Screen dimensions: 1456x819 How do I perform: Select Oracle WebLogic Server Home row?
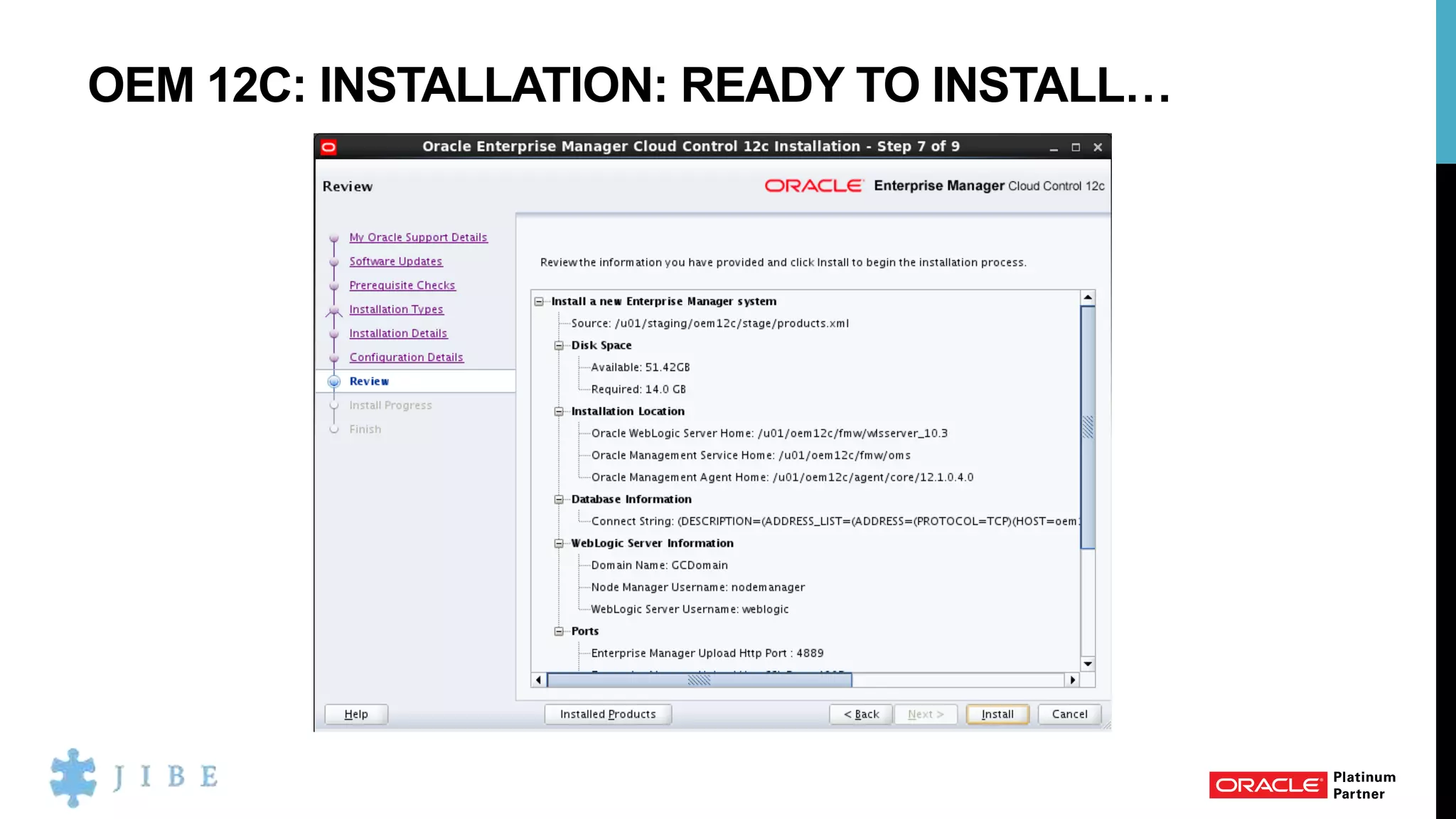click(769, 434)
